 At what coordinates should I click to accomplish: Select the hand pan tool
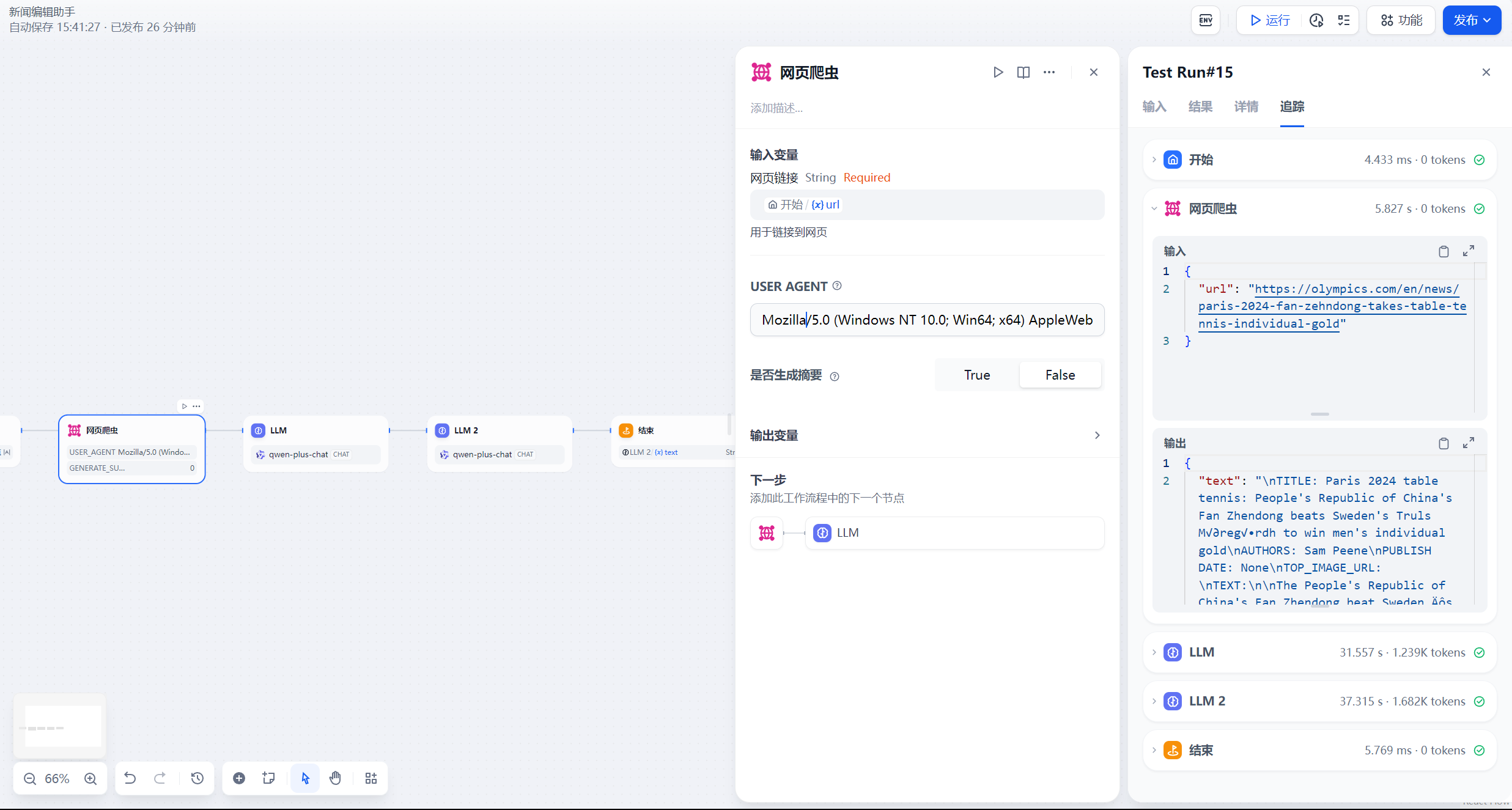pos(335,778)
